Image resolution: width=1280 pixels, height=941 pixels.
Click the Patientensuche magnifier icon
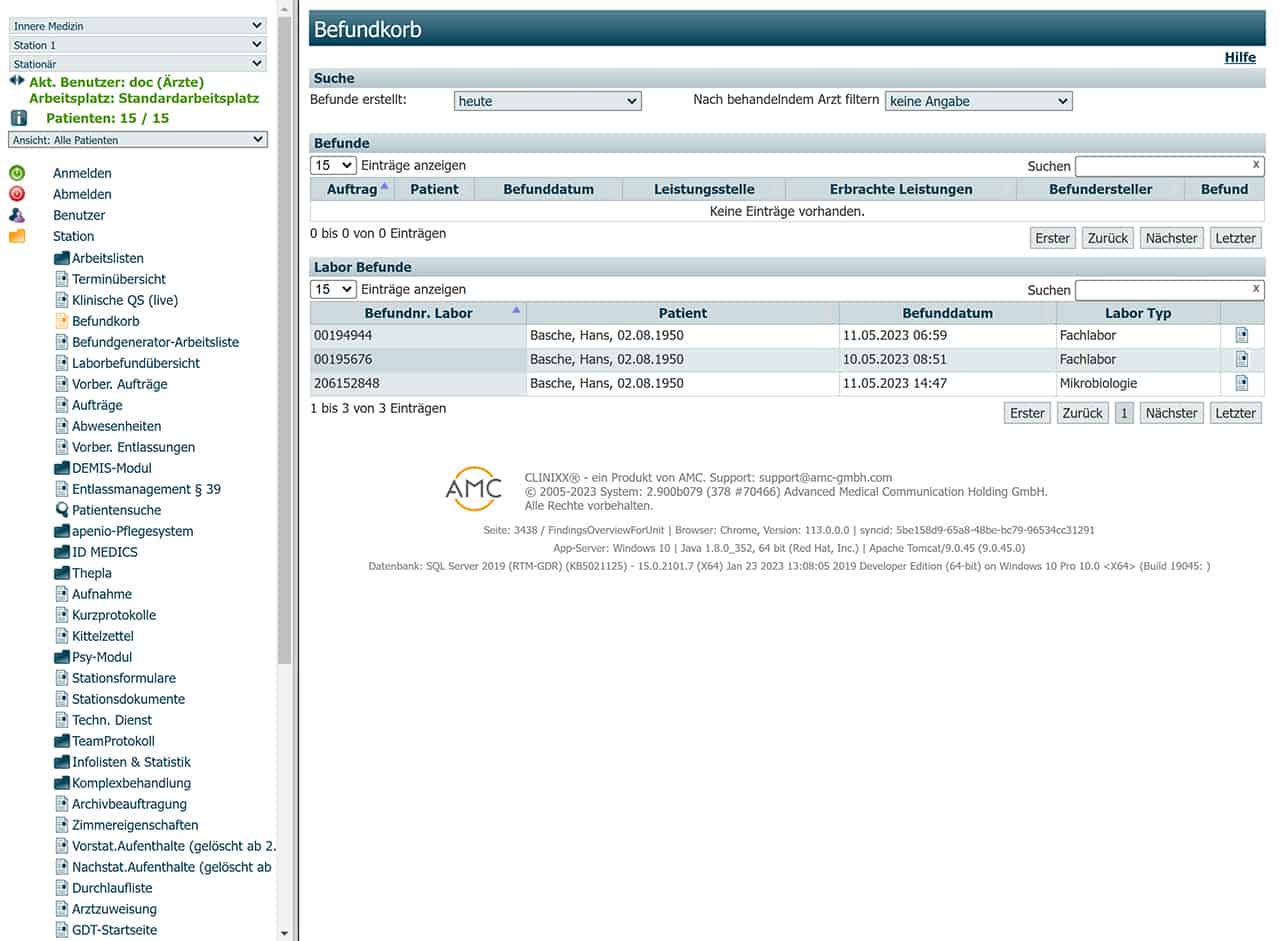pos(62,510)
